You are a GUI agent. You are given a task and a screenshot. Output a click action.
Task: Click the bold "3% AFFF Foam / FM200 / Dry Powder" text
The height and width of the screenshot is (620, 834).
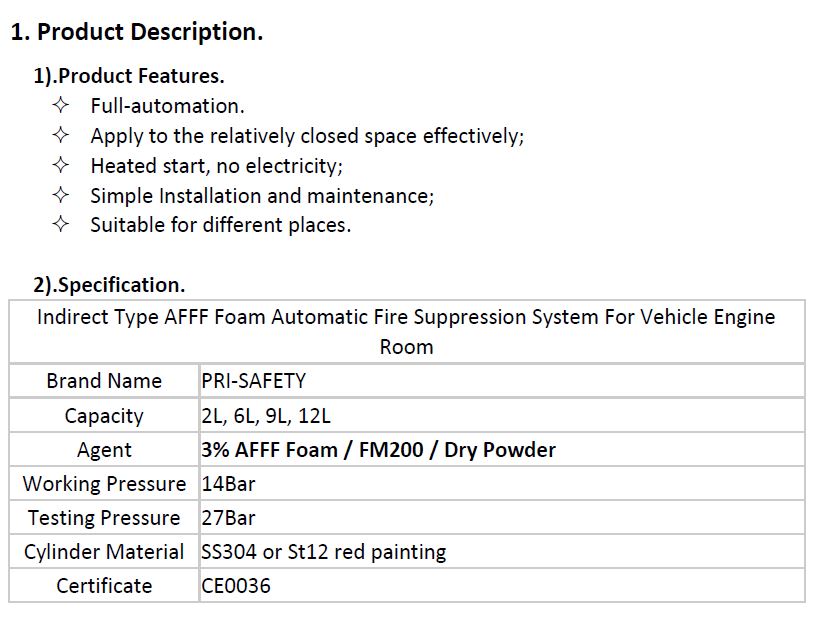click(378, 450)
